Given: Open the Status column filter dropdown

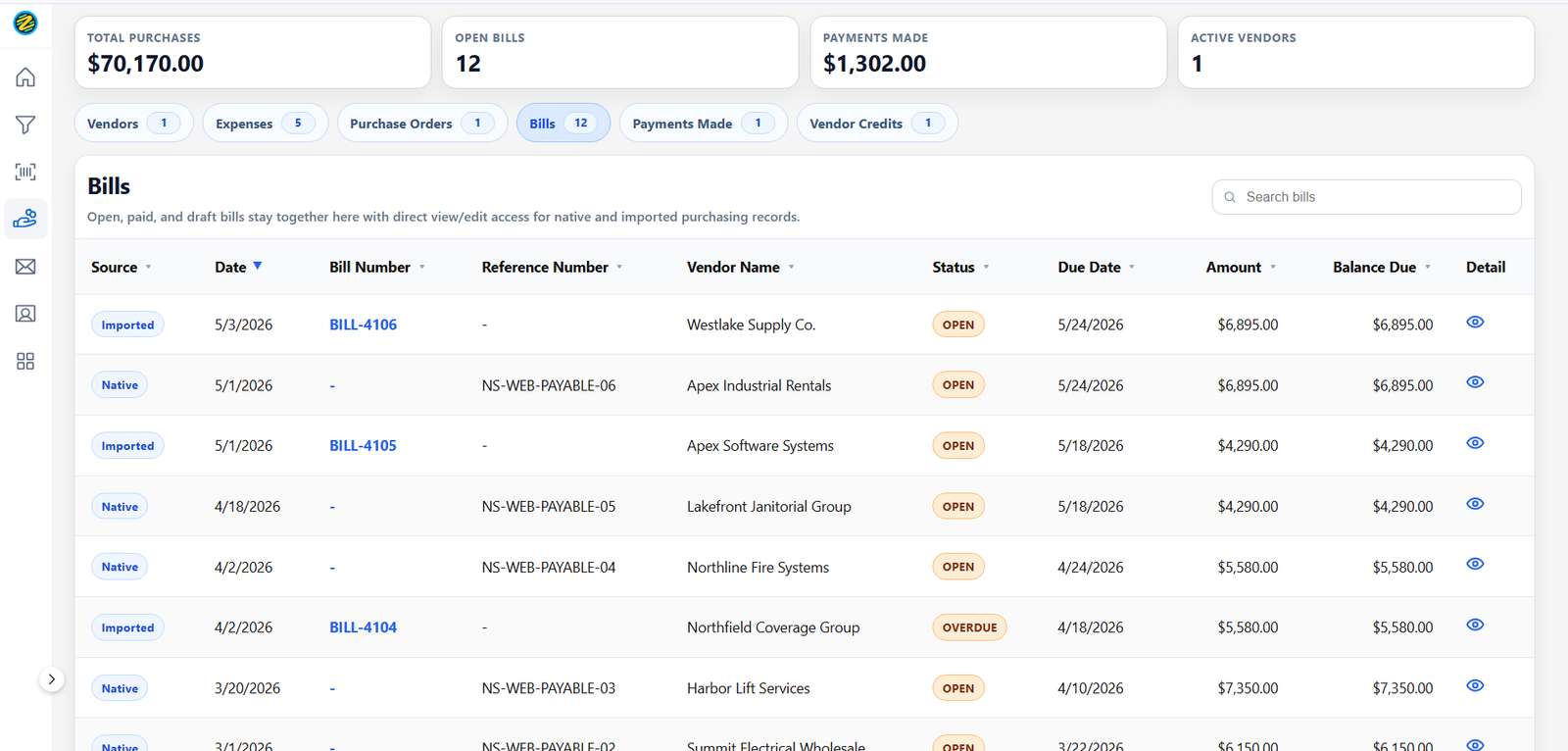Looking at the screenshot, I should [986, 268].
